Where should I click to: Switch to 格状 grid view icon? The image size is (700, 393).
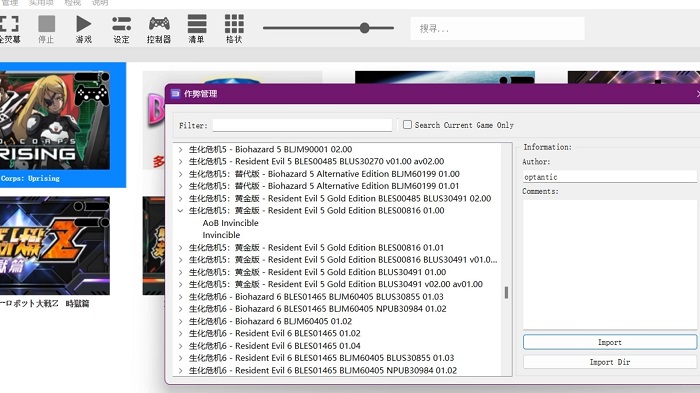234,24
